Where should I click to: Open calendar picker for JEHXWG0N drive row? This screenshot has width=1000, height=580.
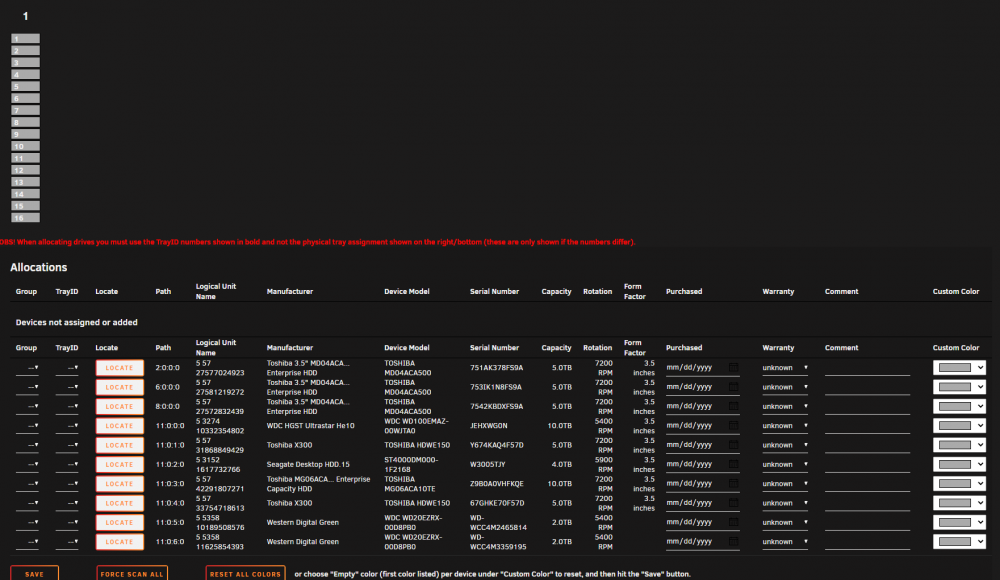point(733,426)
